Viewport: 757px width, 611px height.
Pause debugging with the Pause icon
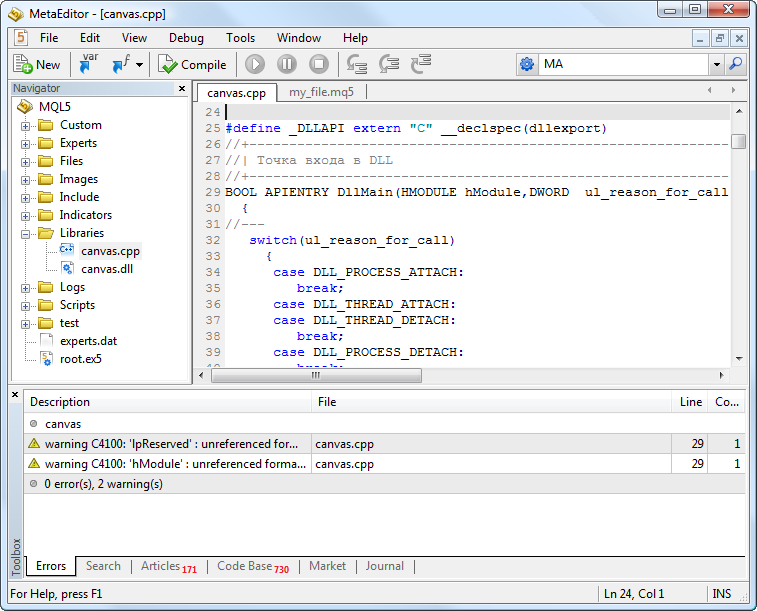coord(287,64)
